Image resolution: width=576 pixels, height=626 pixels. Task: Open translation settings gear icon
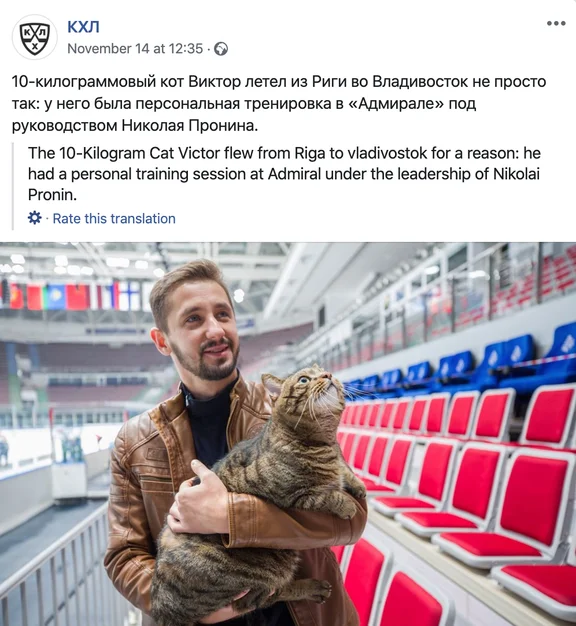click(x=35, y=218)
